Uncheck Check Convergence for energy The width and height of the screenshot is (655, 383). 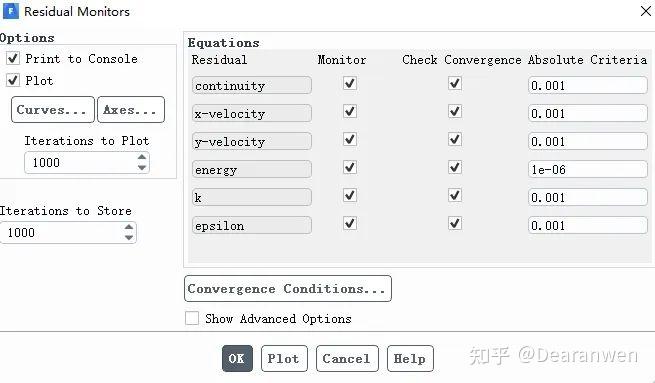point(455,167)
